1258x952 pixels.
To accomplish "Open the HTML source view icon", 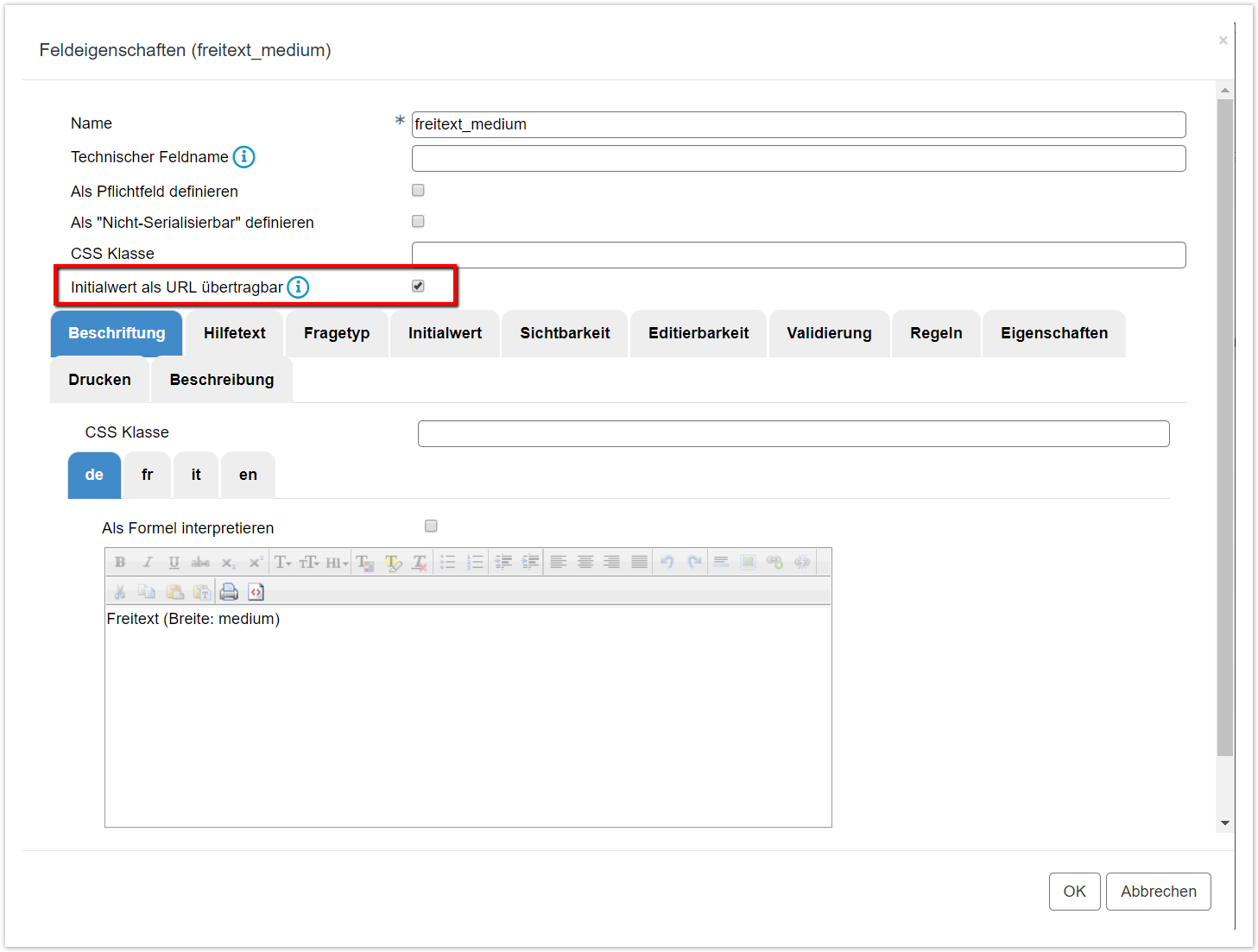I will 256,592.
